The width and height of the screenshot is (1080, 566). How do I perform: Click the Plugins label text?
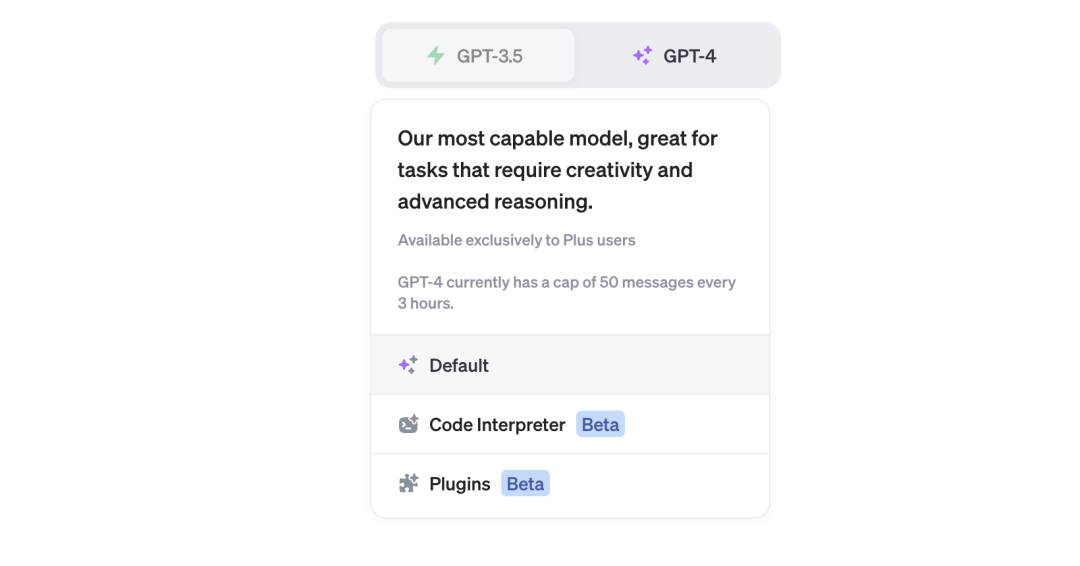(459, 484)
